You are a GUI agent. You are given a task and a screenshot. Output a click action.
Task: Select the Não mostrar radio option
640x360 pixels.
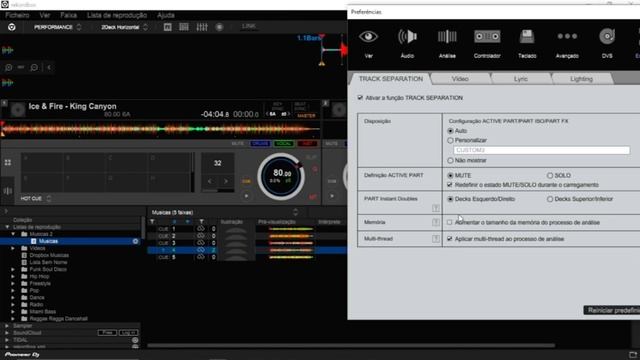pos(450,160)
